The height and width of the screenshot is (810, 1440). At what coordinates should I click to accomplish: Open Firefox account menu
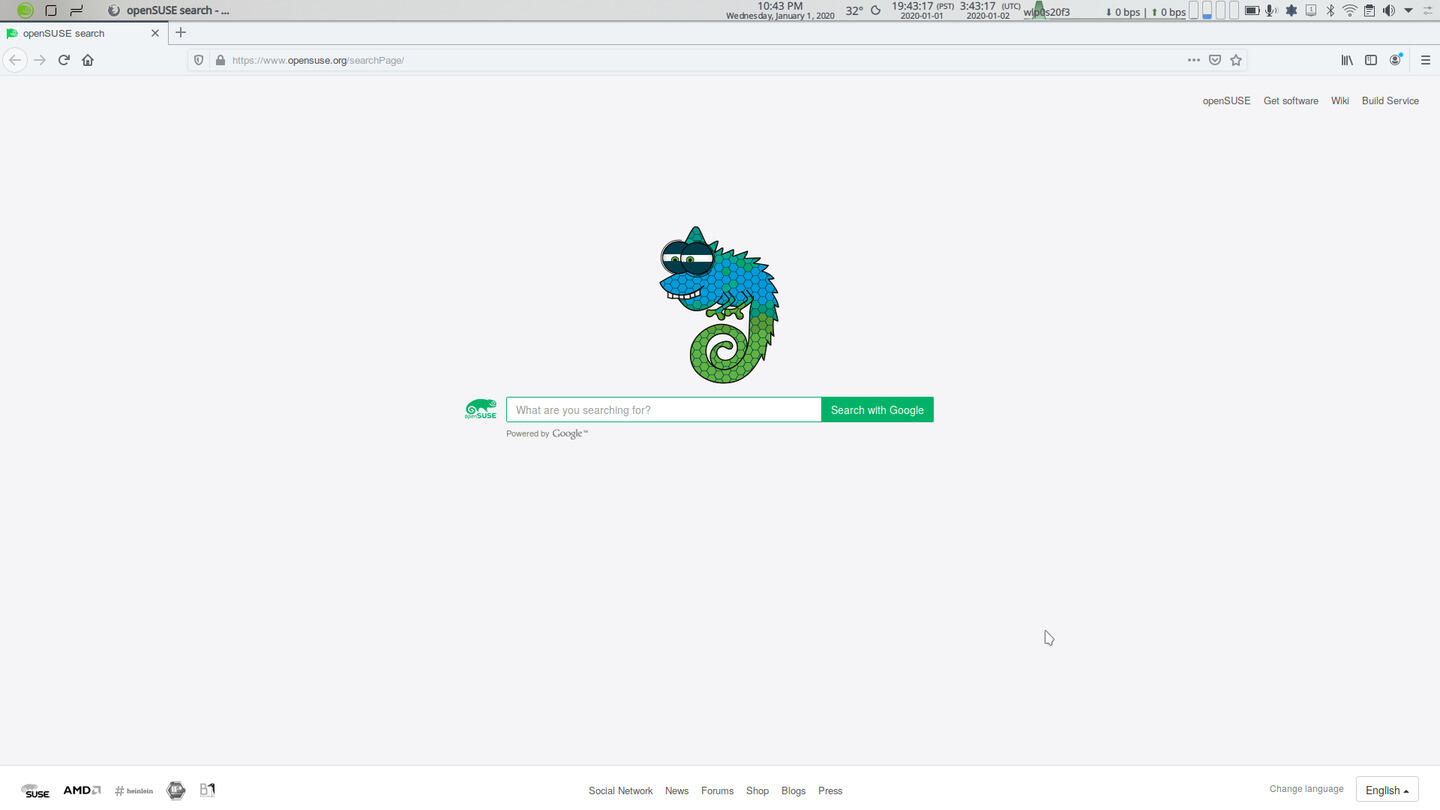point(1396,60)
